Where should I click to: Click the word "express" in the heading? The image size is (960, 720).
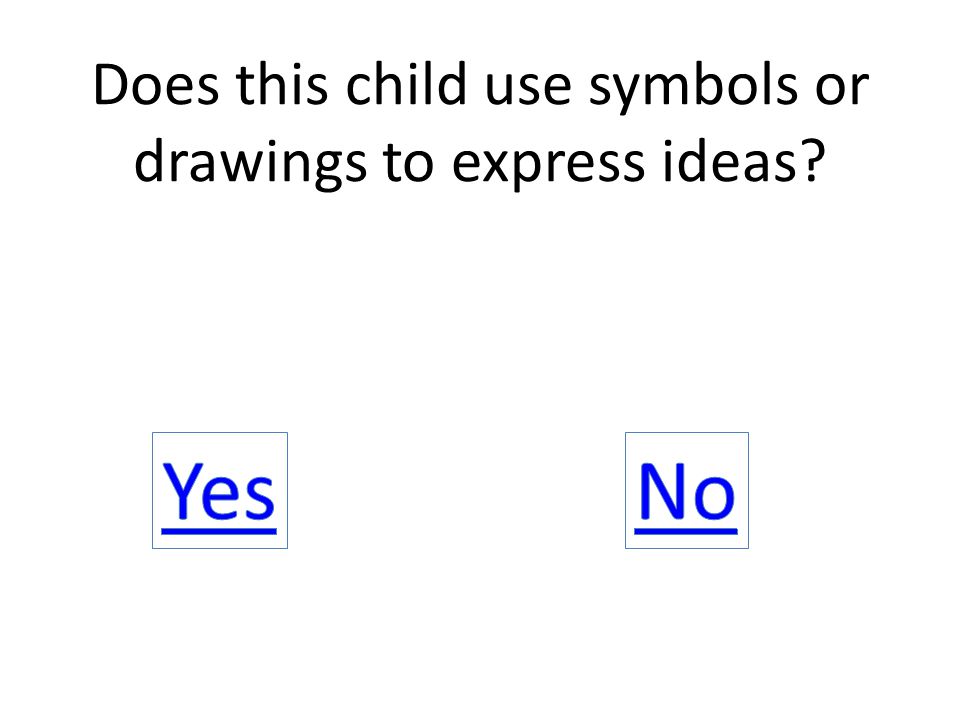pos(549,167)
